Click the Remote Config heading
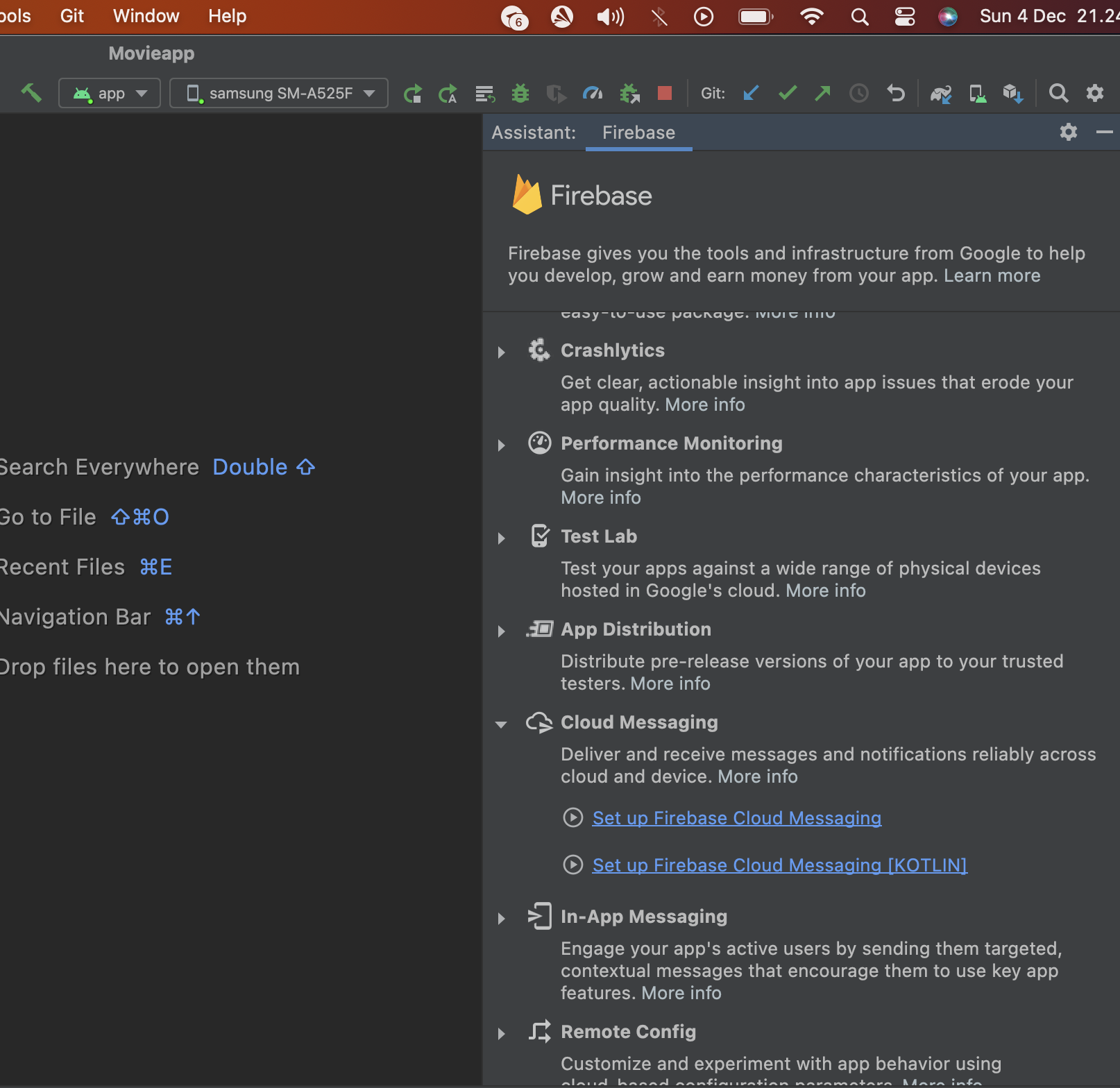The image size is (1120, 1088). [628, 1032]
